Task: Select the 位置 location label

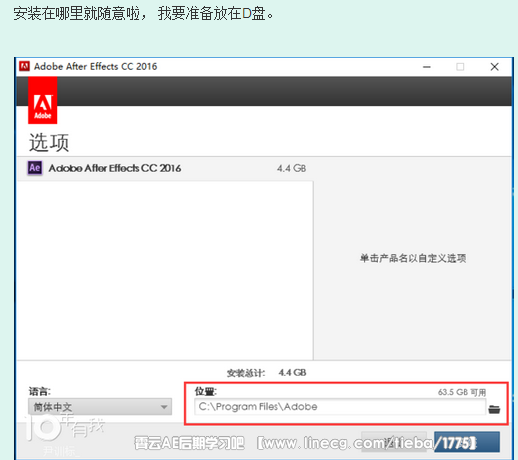Action: 206,391
